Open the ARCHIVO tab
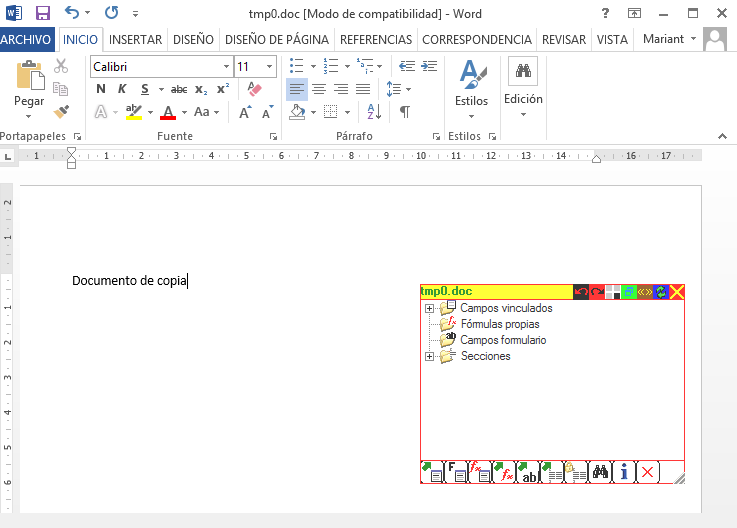The image size is (737, 528). tap(26, 39)
